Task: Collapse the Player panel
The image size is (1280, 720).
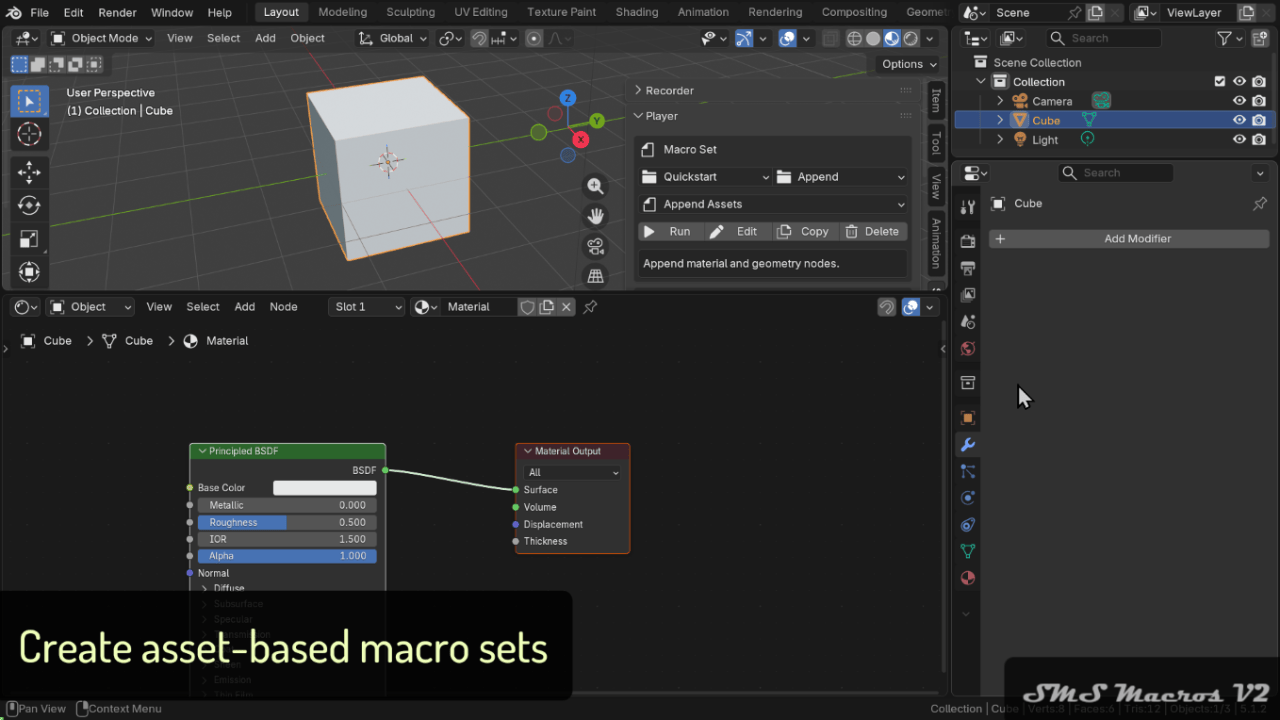Action: [656, 116]
